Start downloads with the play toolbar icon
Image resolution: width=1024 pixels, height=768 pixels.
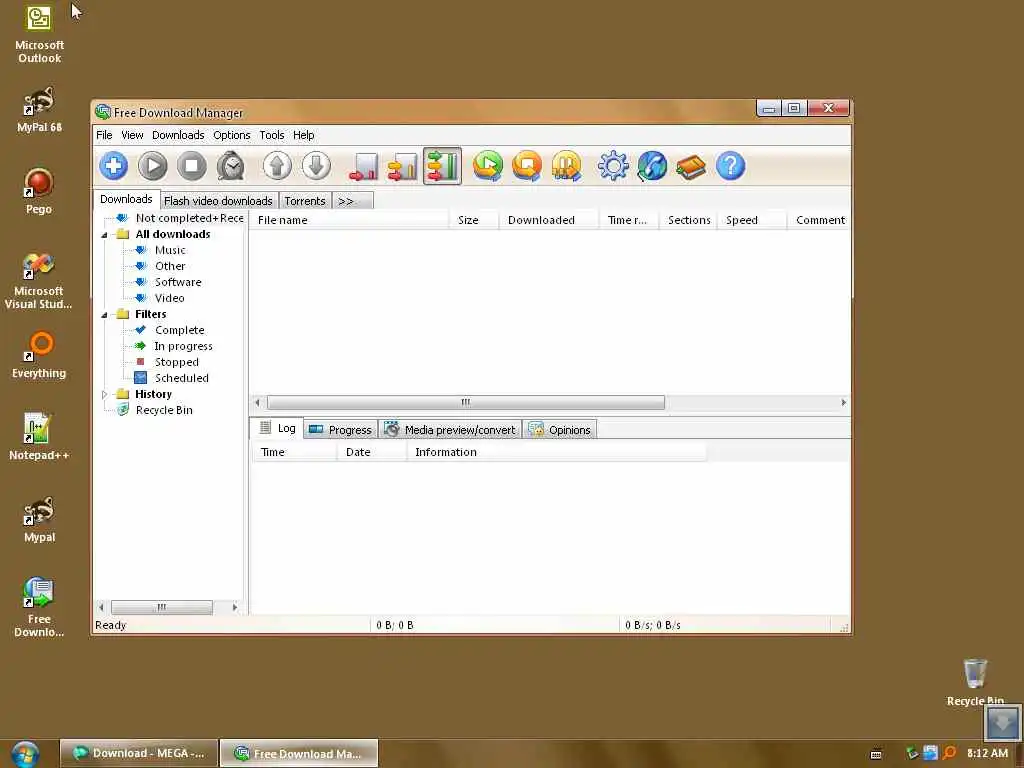153,166
